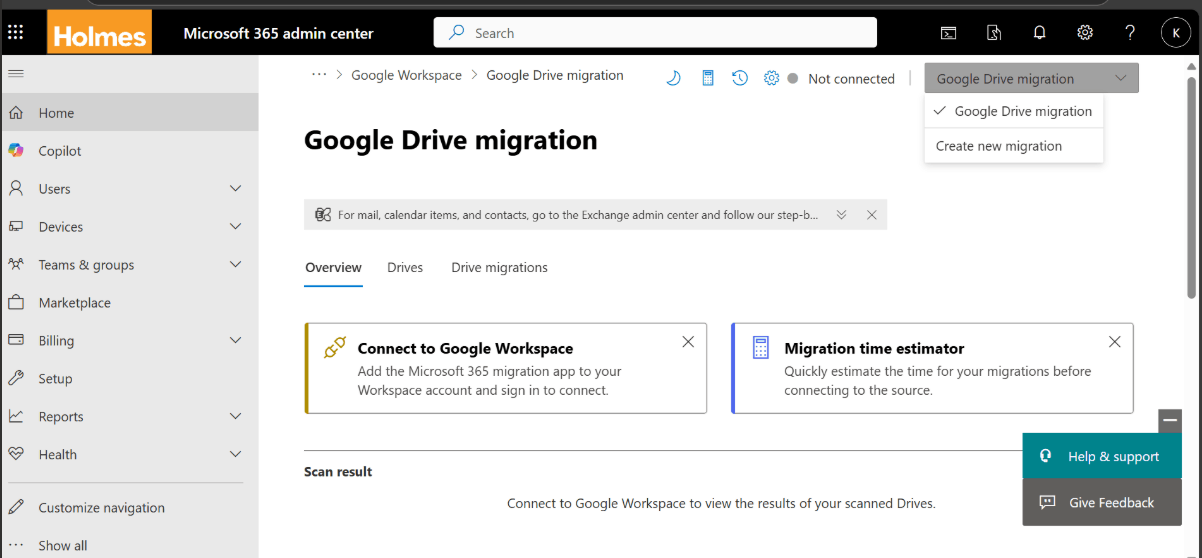The width and height of the screenshot is (1202, 558).
Task: Click Microsoft 365 admin center title
Action: tap(278, 33)
